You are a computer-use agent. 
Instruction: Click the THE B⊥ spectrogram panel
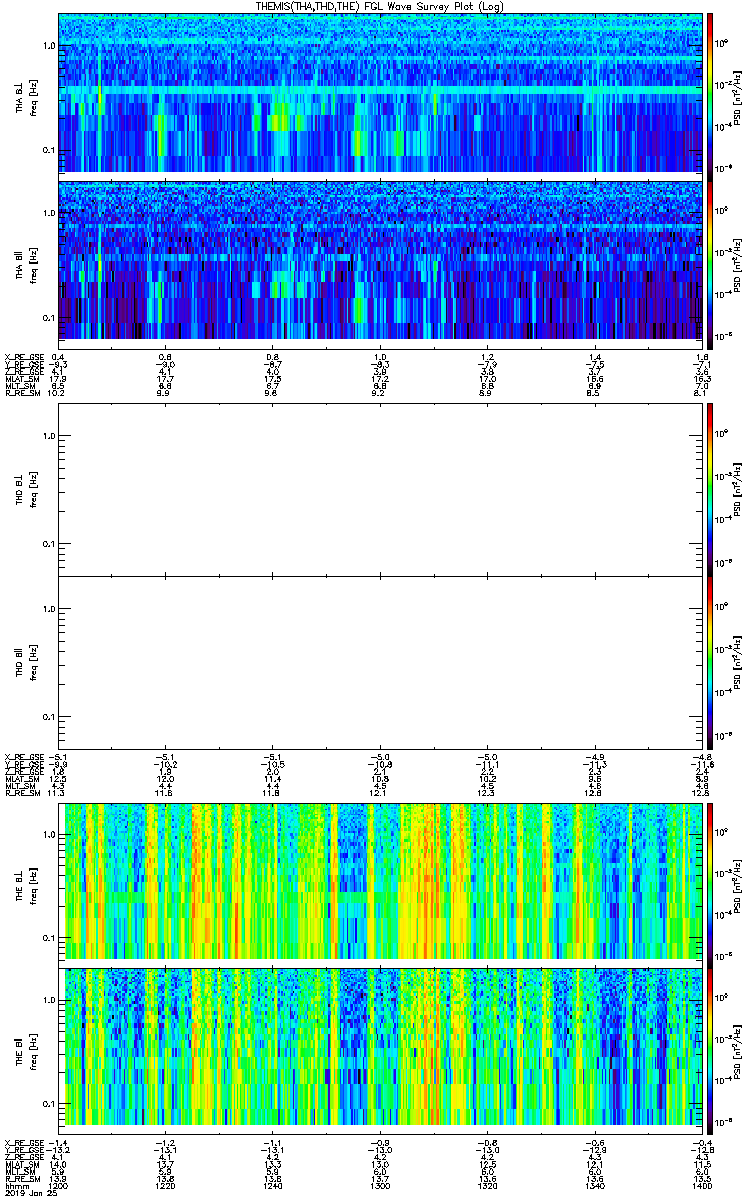pyautogui.click(x=379, y=882)
